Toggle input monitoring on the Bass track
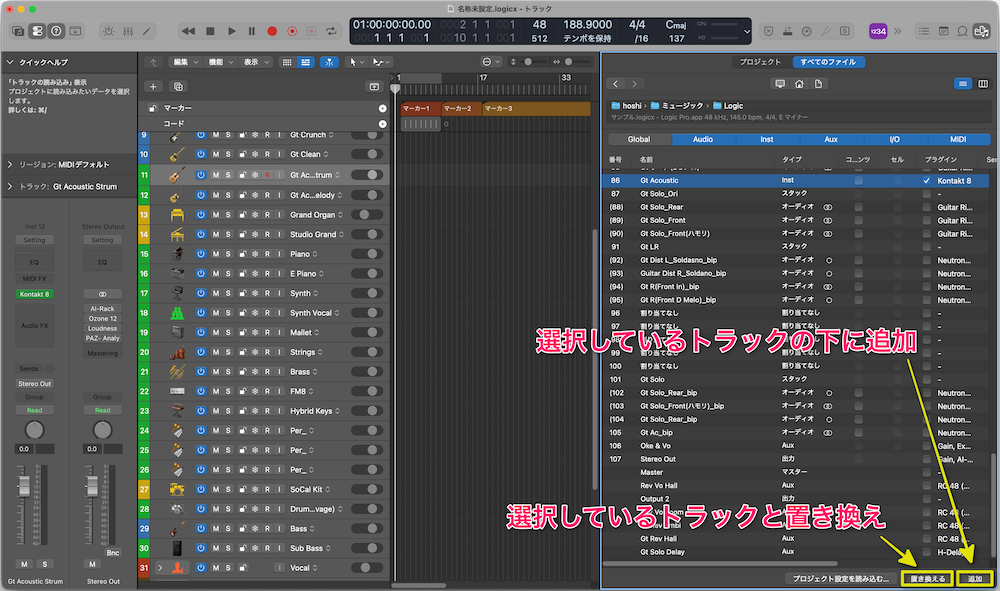 (x=279, y=529)
